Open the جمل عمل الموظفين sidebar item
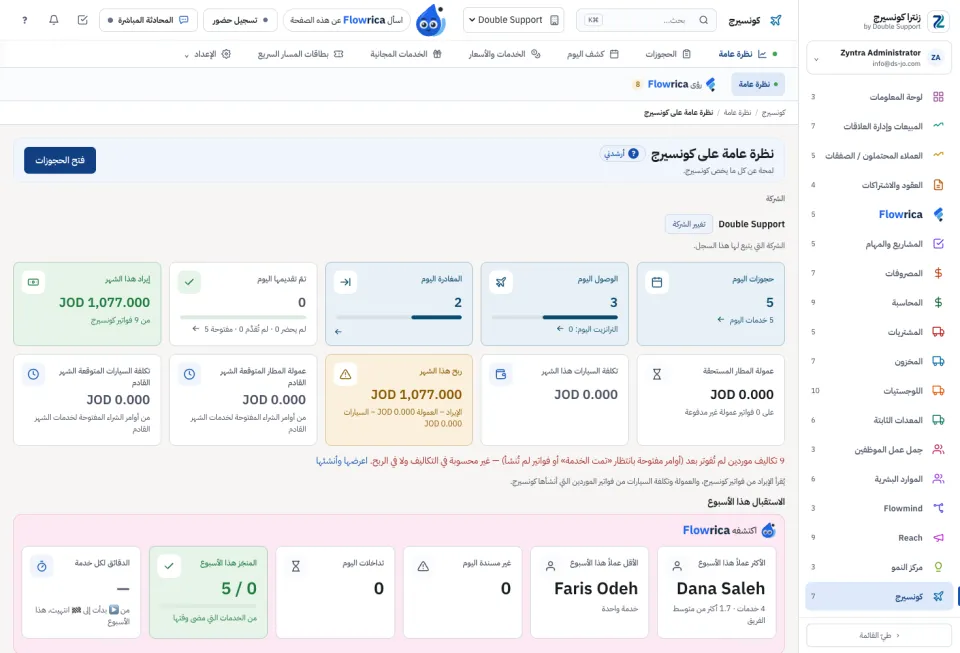The height and width of the screenshot is (653, 960). 879,449
